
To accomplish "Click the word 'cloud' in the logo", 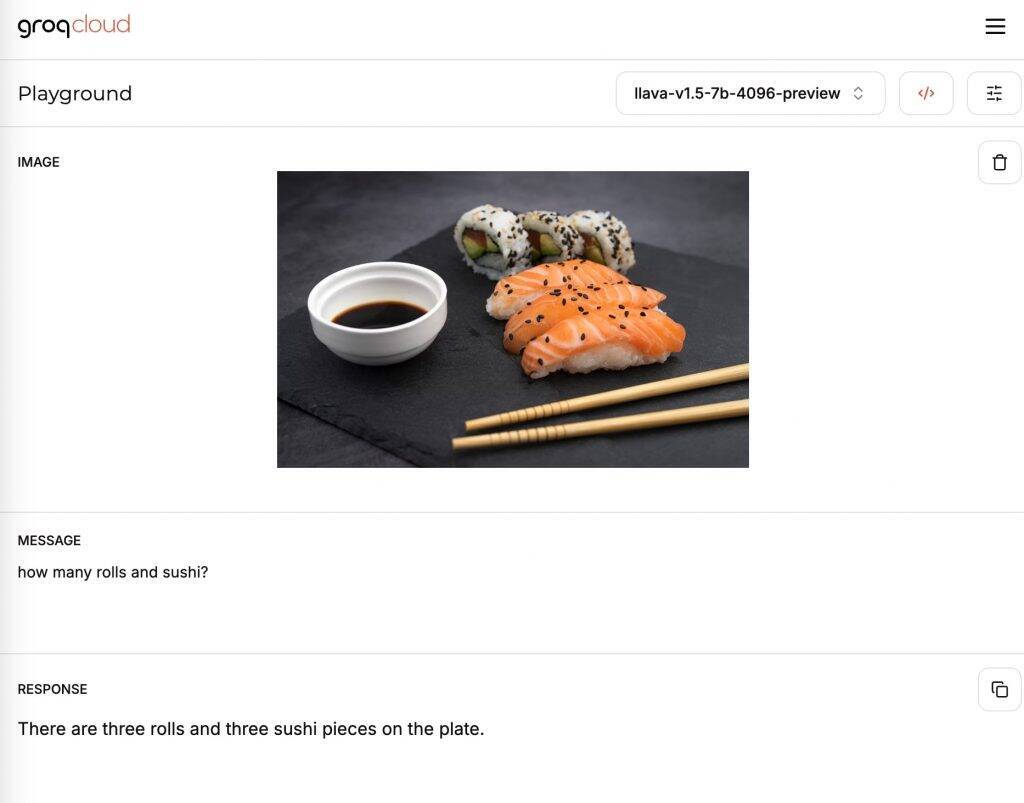I will pyautogui.click(x=102, y=24).
